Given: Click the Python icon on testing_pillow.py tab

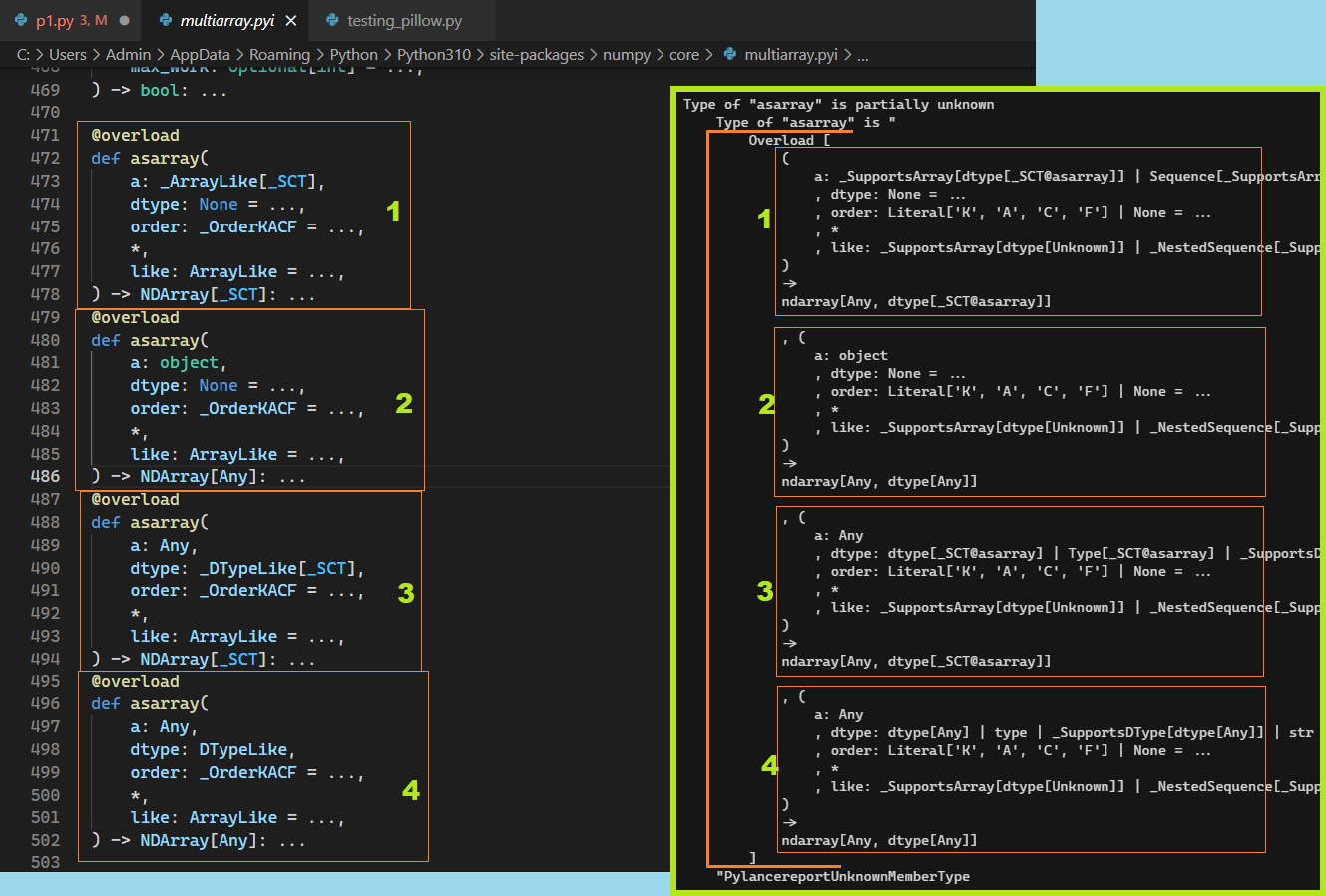Looking at the screenshot, I should [x=332, y=20].
